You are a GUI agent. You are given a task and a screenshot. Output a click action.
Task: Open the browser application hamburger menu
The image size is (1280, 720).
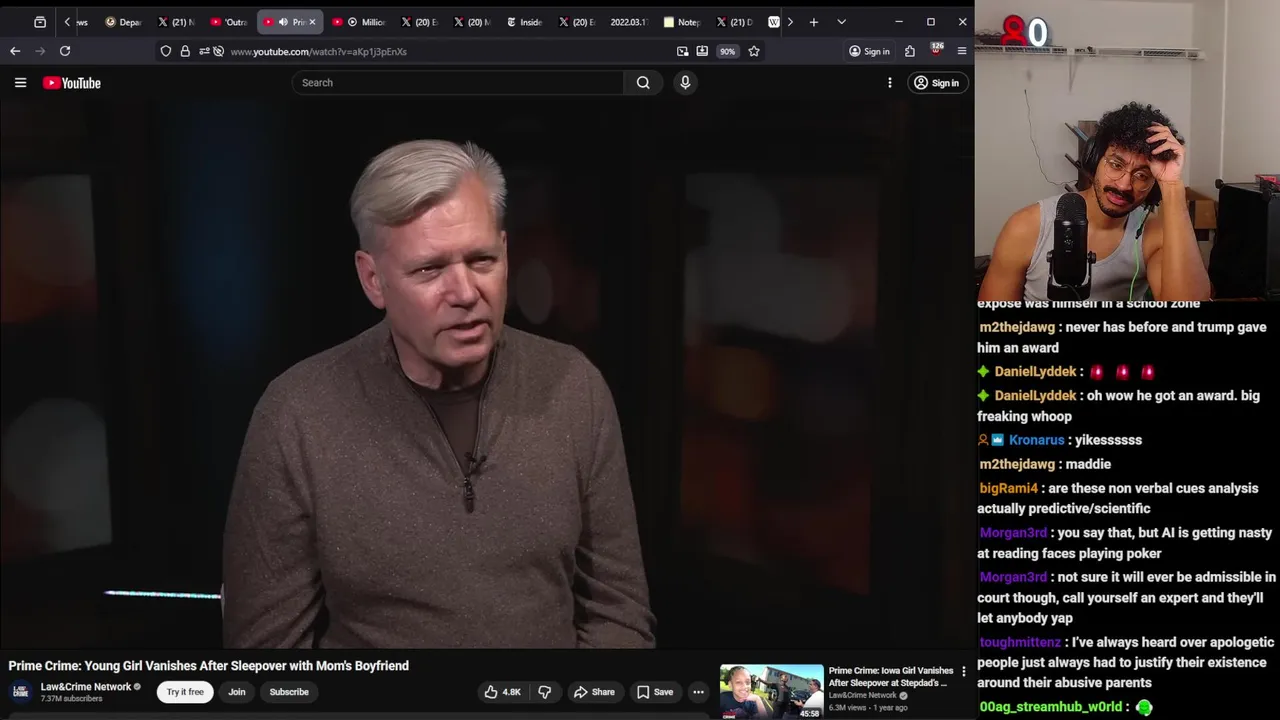[962, 51]
